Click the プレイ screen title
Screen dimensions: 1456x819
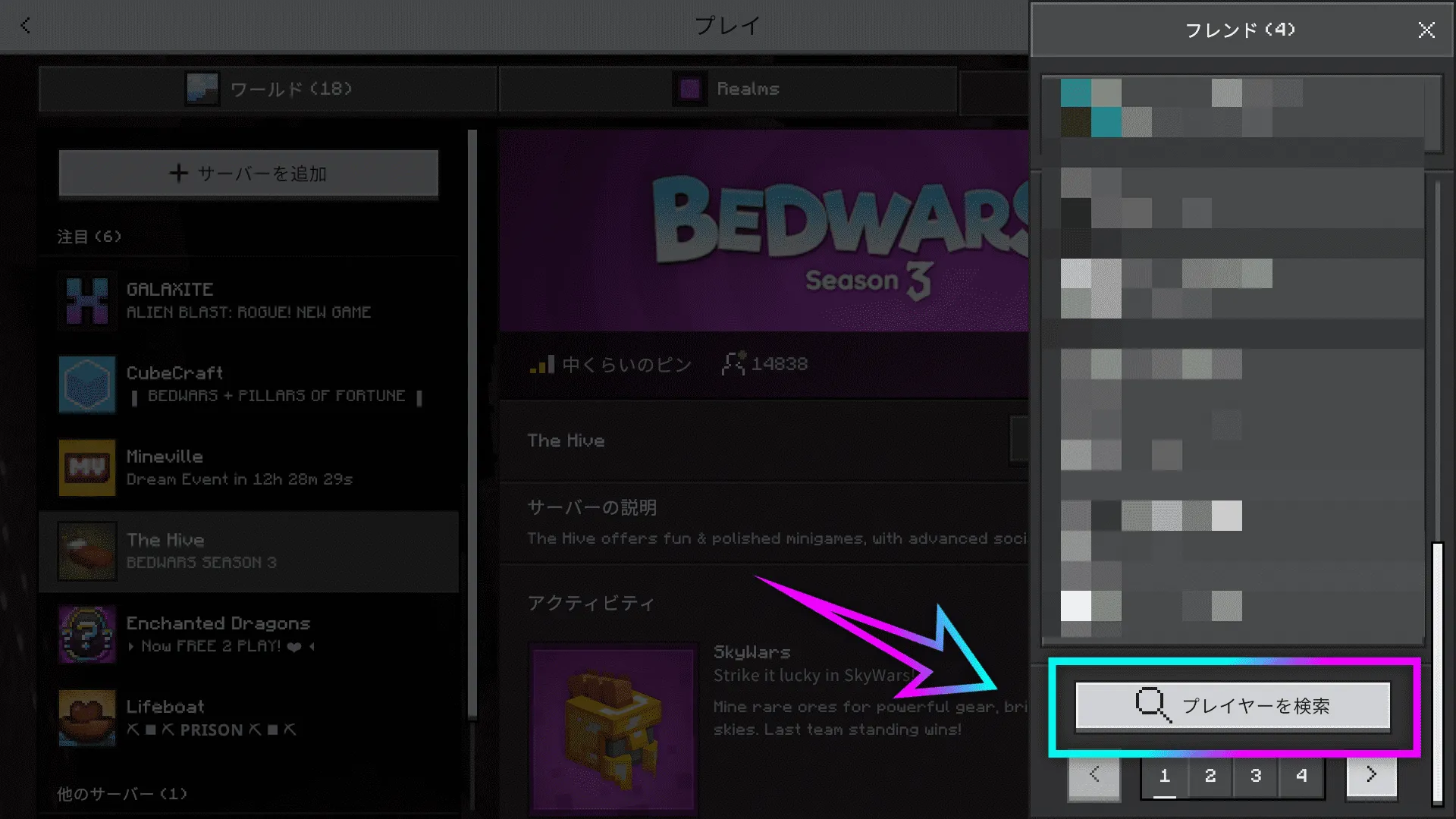(727, 26)
